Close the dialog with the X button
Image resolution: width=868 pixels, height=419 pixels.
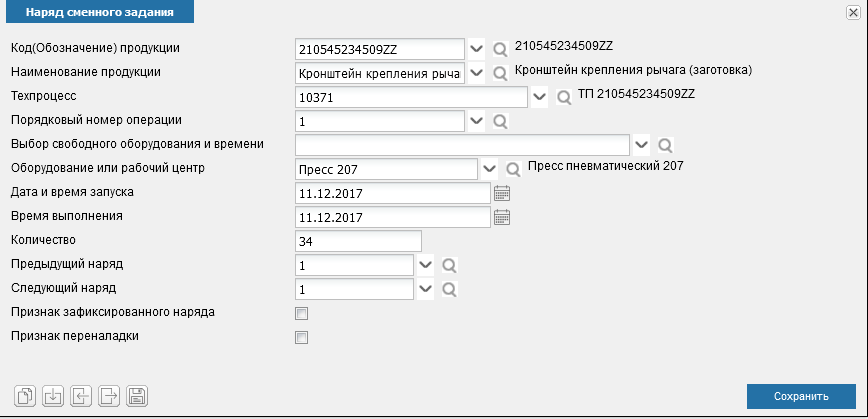853,13
